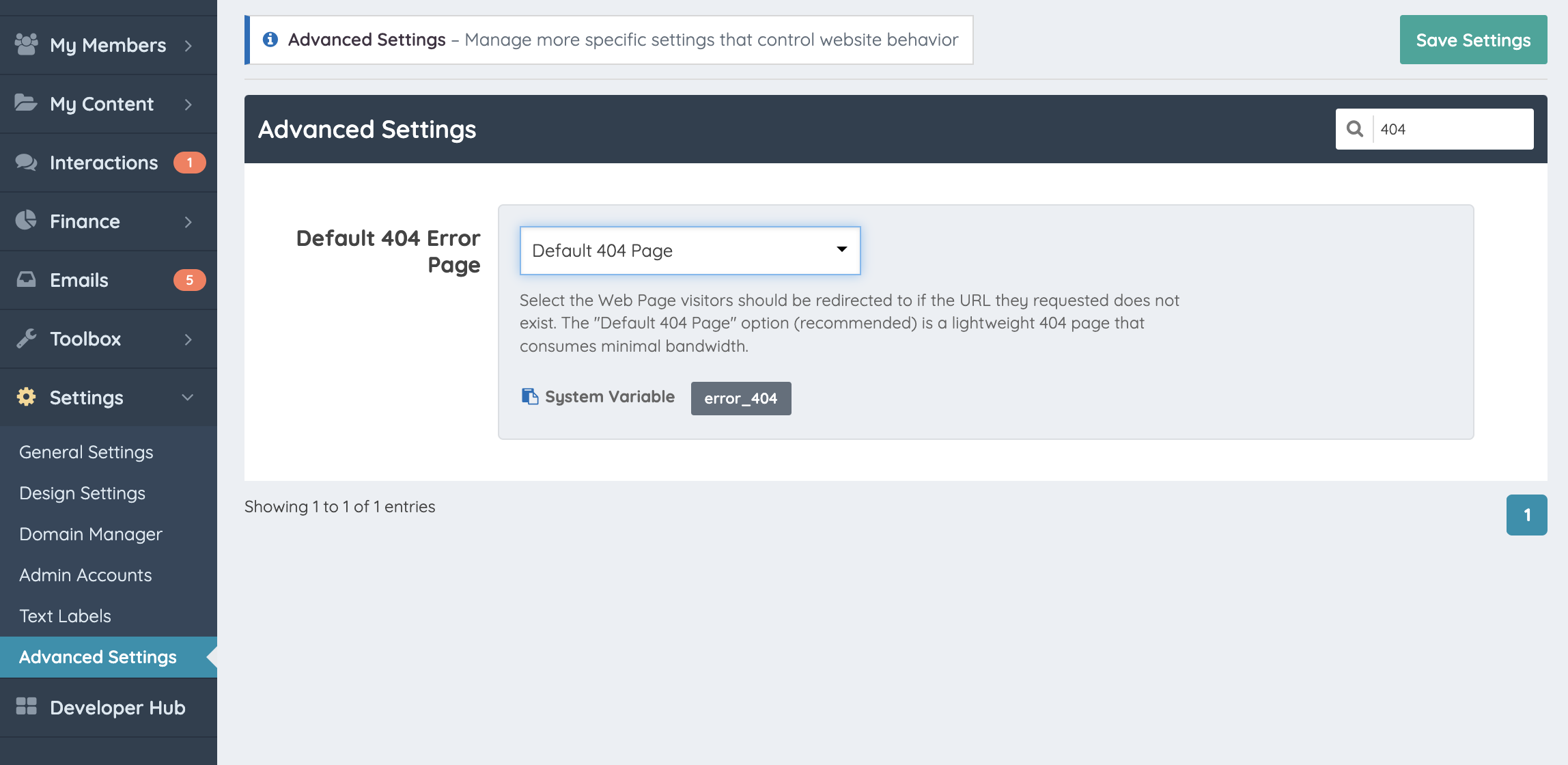The width and height of the screenshot is (1568, 765).
Task: Open General Settings in sidebar
Action: (86, 452)
